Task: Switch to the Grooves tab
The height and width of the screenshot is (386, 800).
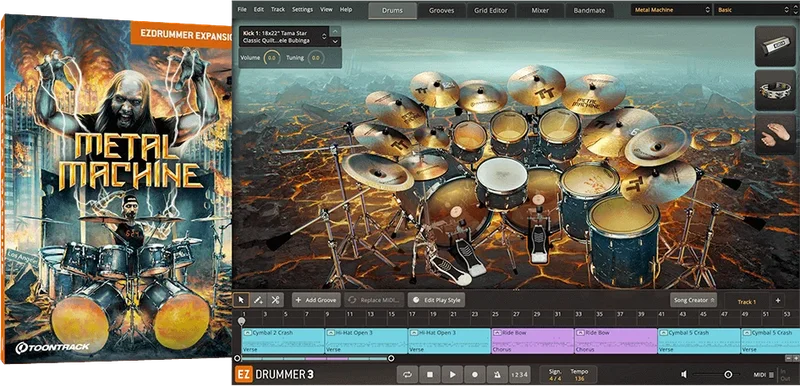Action: 442,10
